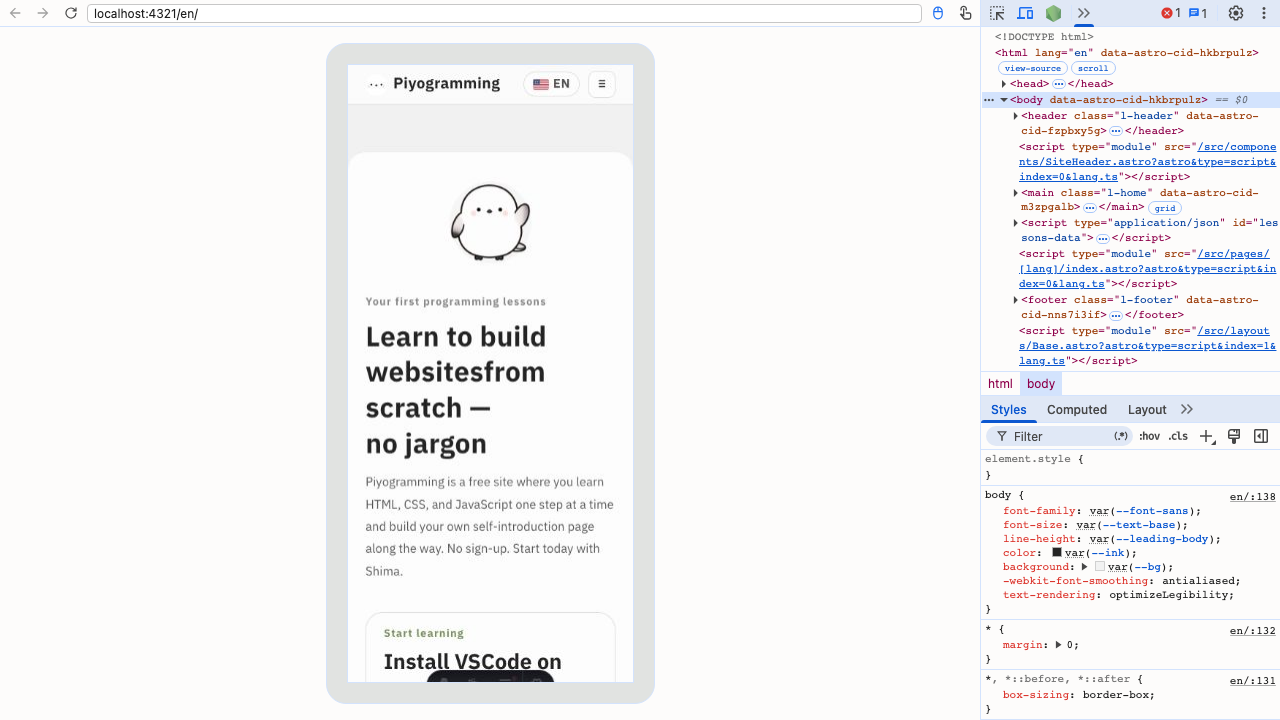Click the view-source badge
This screenshot has height=720, width=1280.
(x=1032, y=68)
